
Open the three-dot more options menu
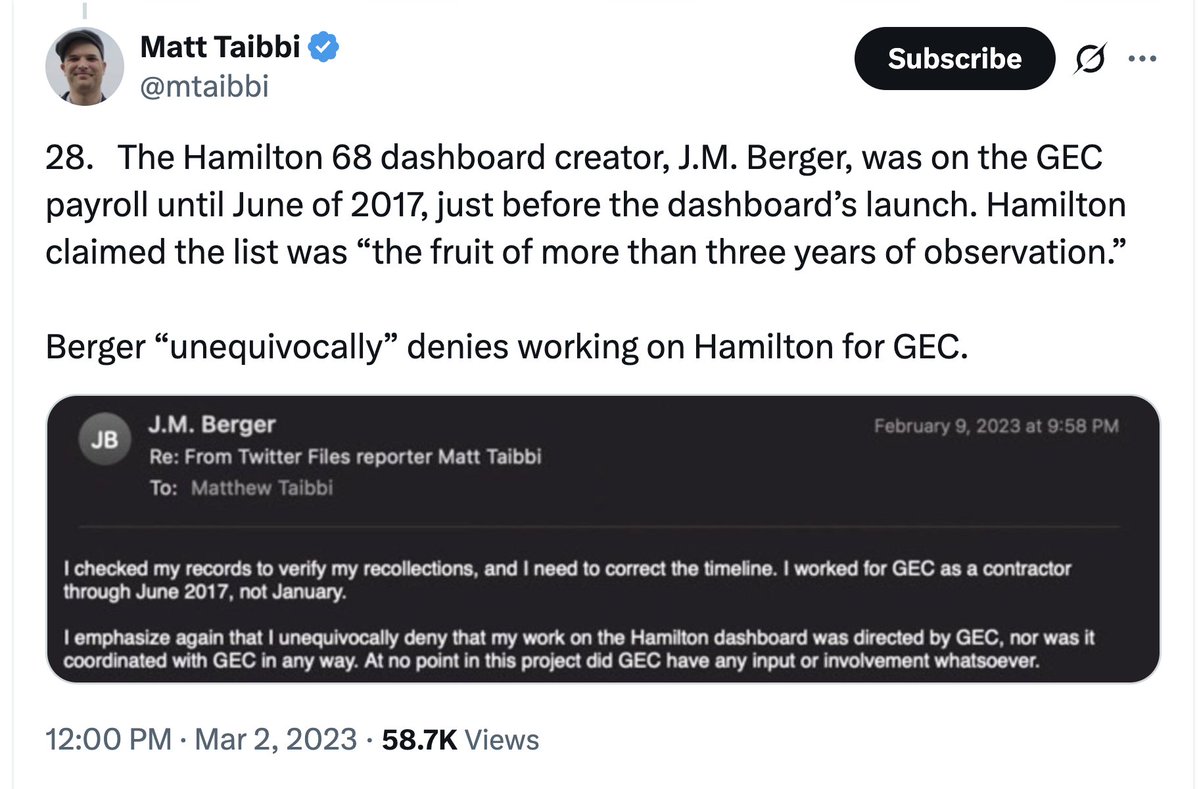(x=1140, y=59)
